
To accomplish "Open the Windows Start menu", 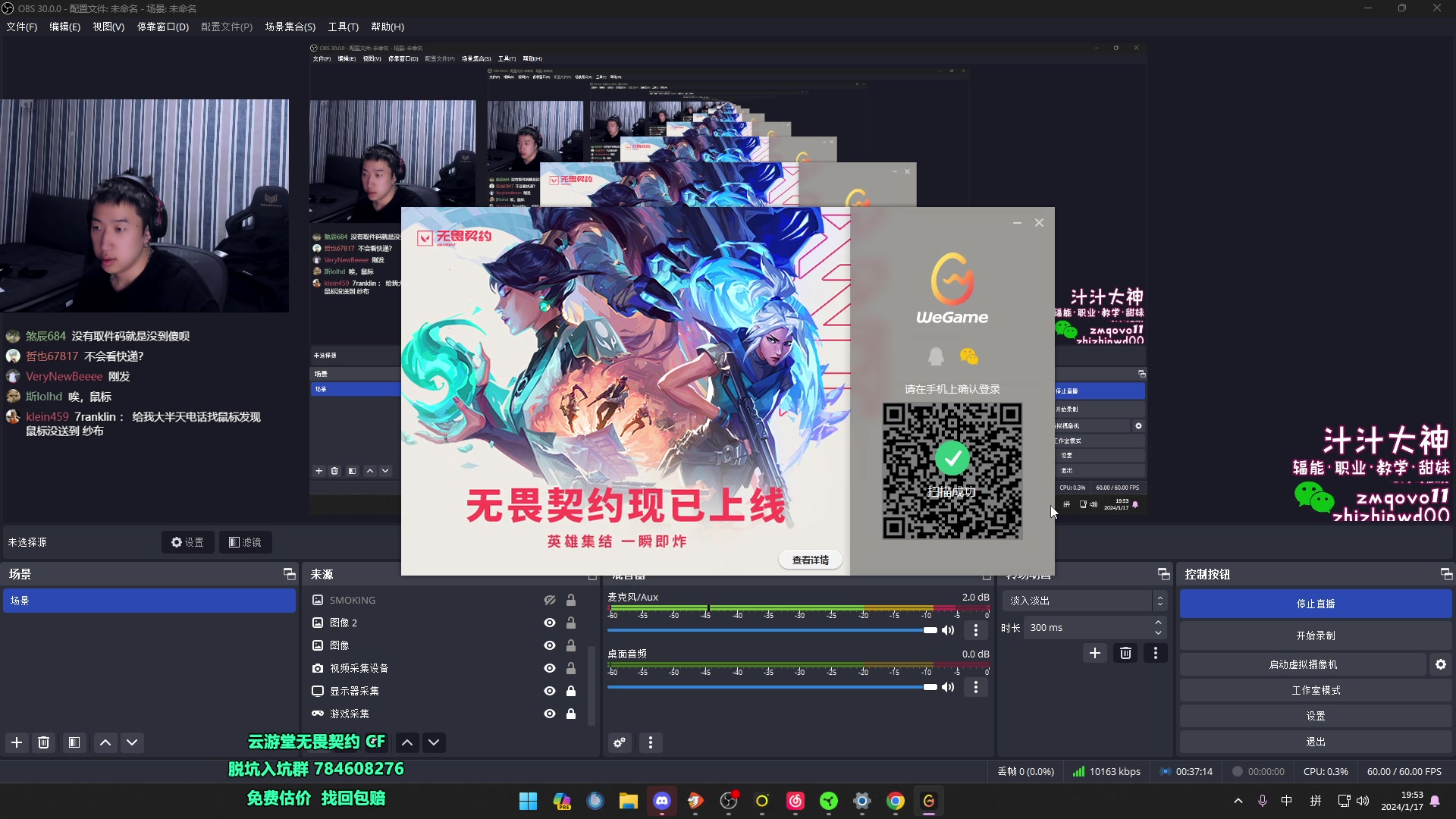I will [x=529, y=801].
